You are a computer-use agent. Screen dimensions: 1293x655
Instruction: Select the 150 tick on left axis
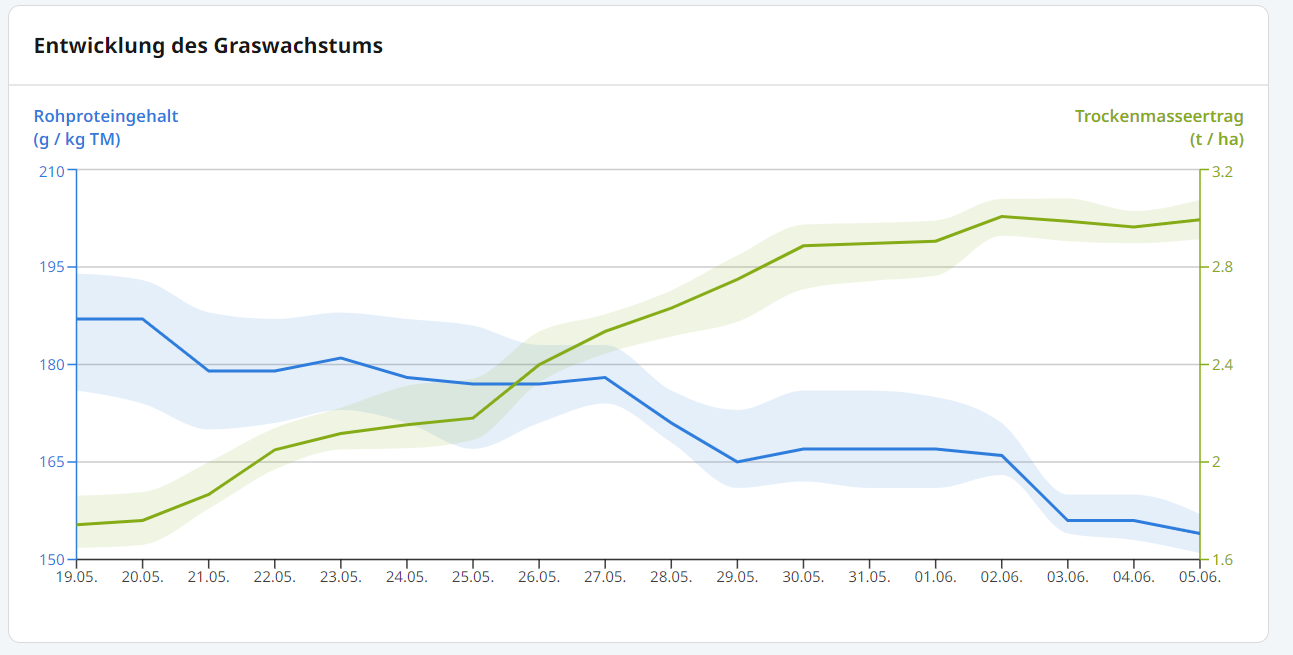51,559
